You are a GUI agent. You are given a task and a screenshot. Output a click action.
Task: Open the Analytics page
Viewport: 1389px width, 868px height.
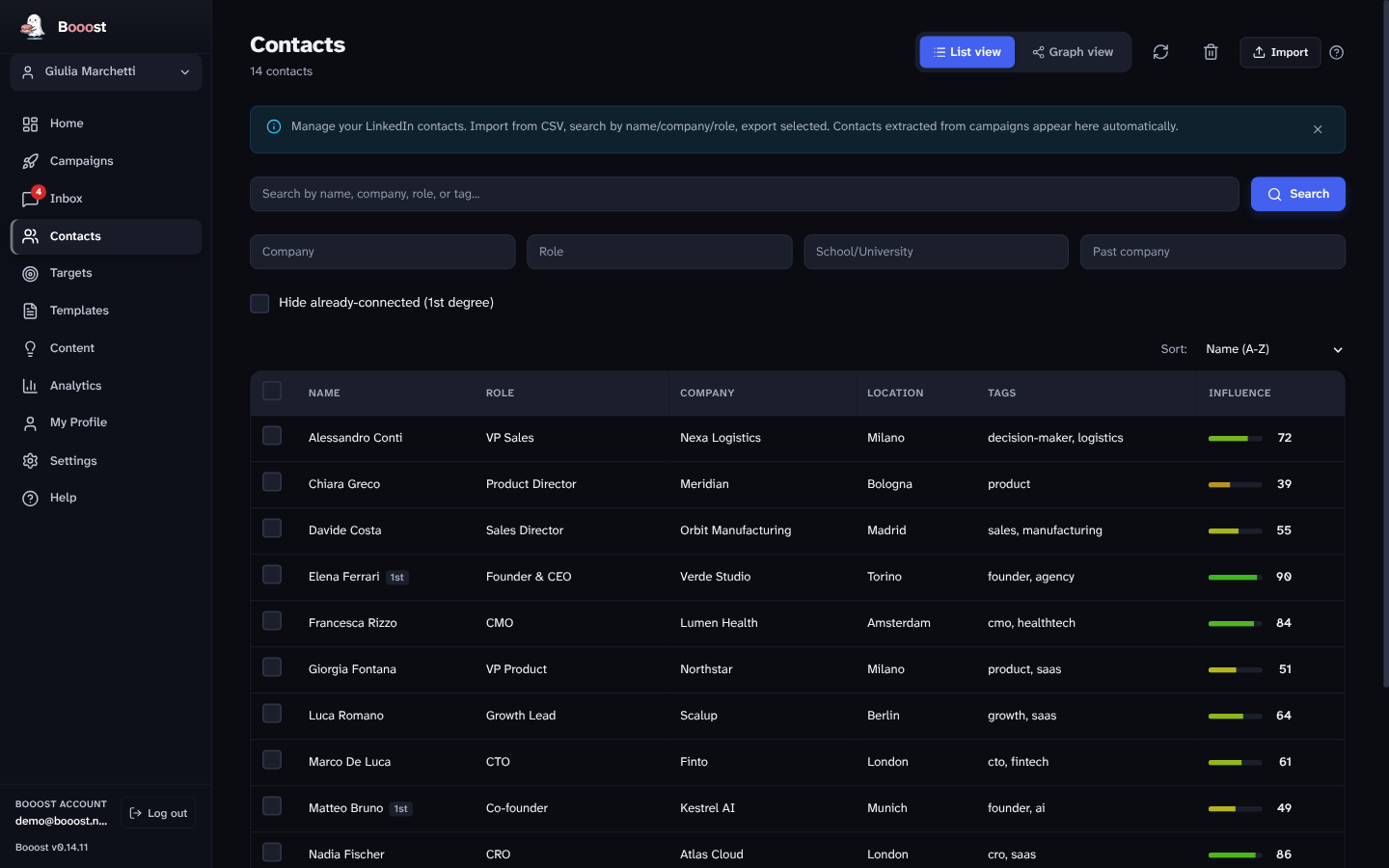coord(106,386)
